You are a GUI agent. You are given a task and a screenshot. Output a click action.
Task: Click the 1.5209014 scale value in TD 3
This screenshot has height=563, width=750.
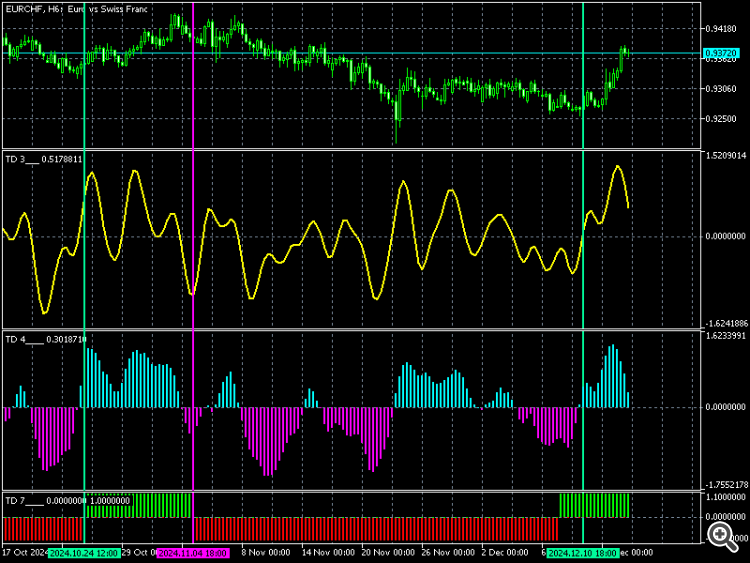tap(725, 156)
